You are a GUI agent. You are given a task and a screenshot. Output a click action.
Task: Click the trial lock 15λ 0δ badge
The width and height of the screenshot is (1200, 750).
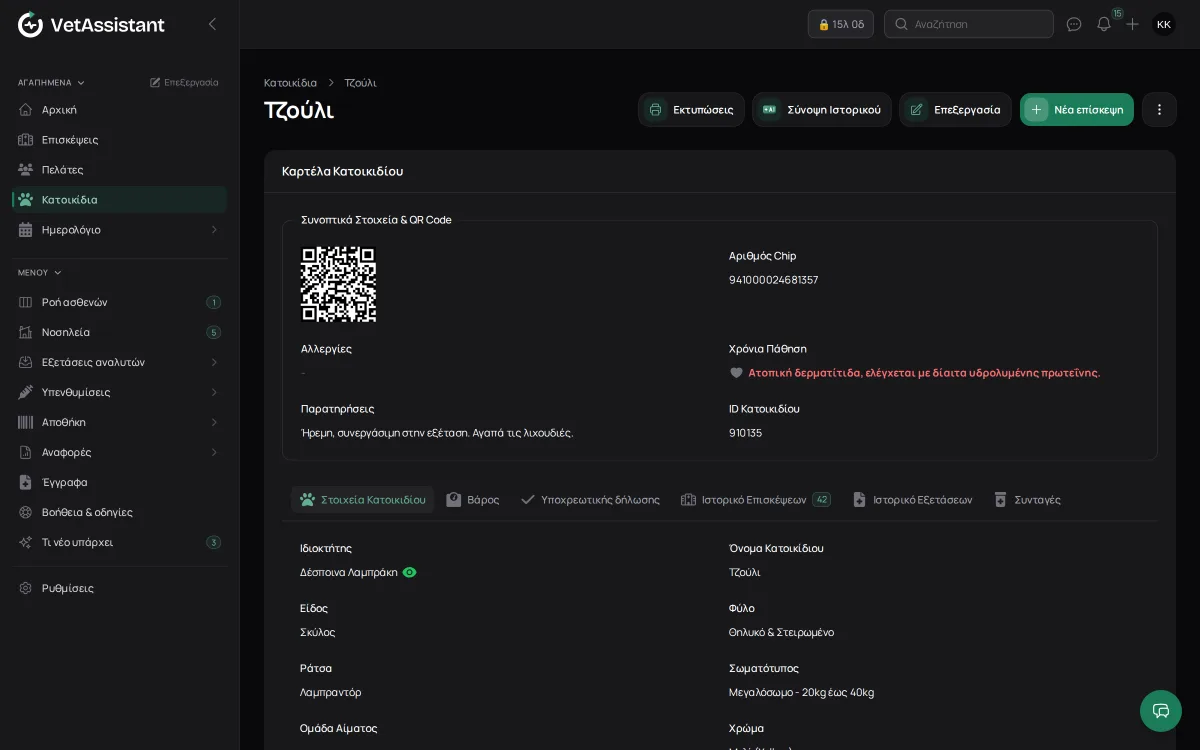tap(841, 24)
